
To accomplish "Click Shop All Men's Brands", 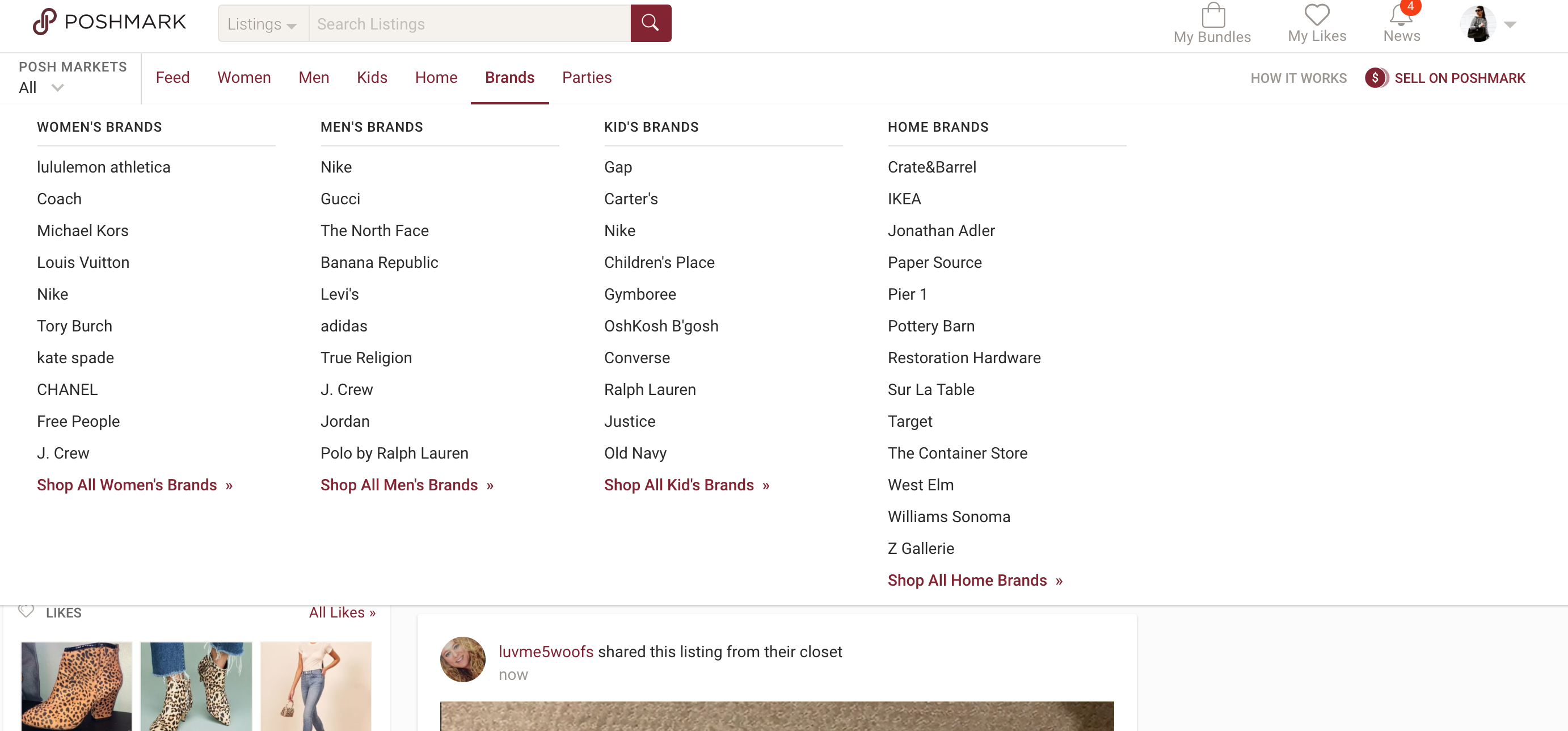I will (407, 485).
